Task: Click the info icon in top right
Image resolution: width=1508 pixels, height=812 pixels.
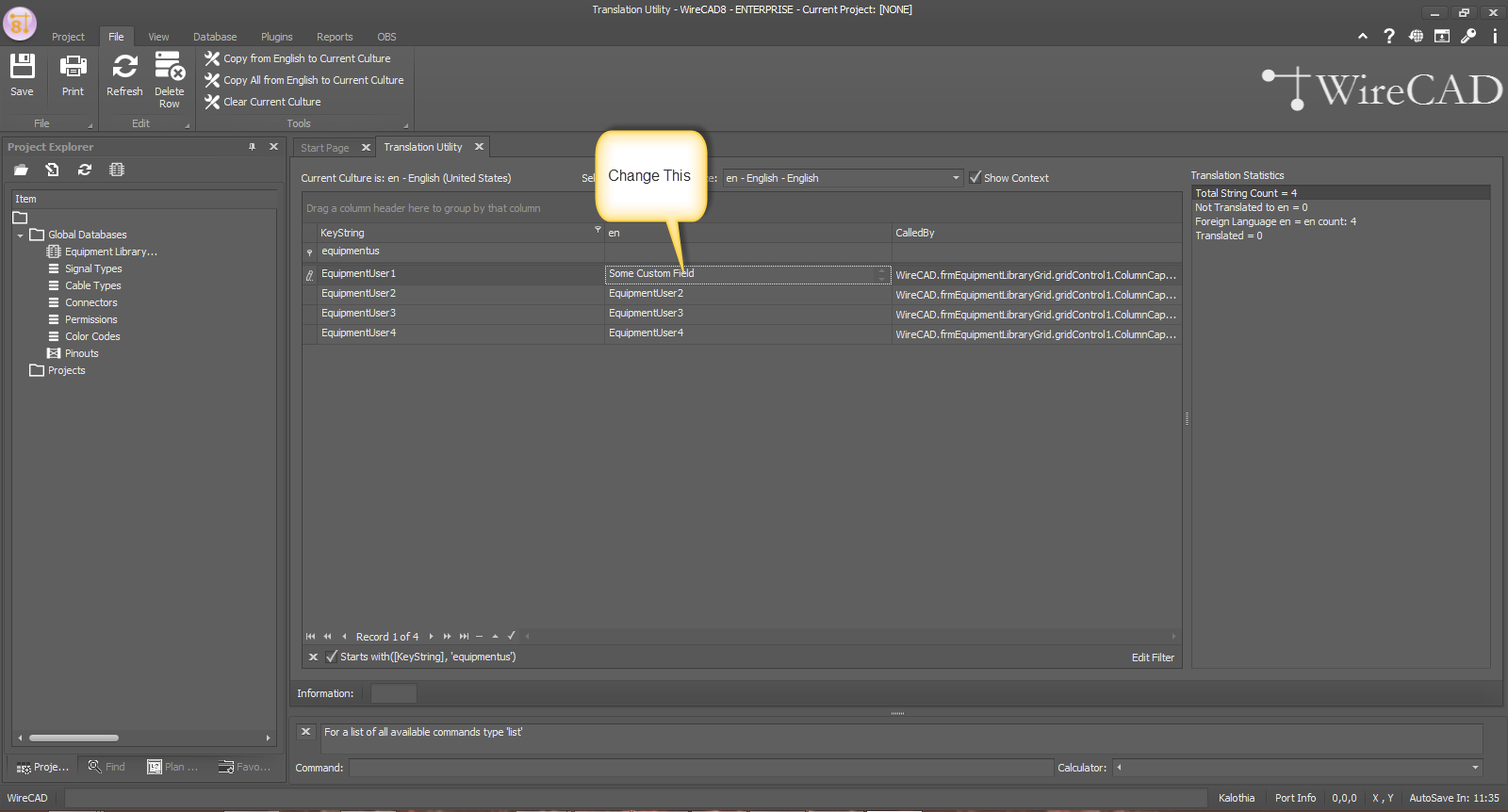Action: [1495, 36]
